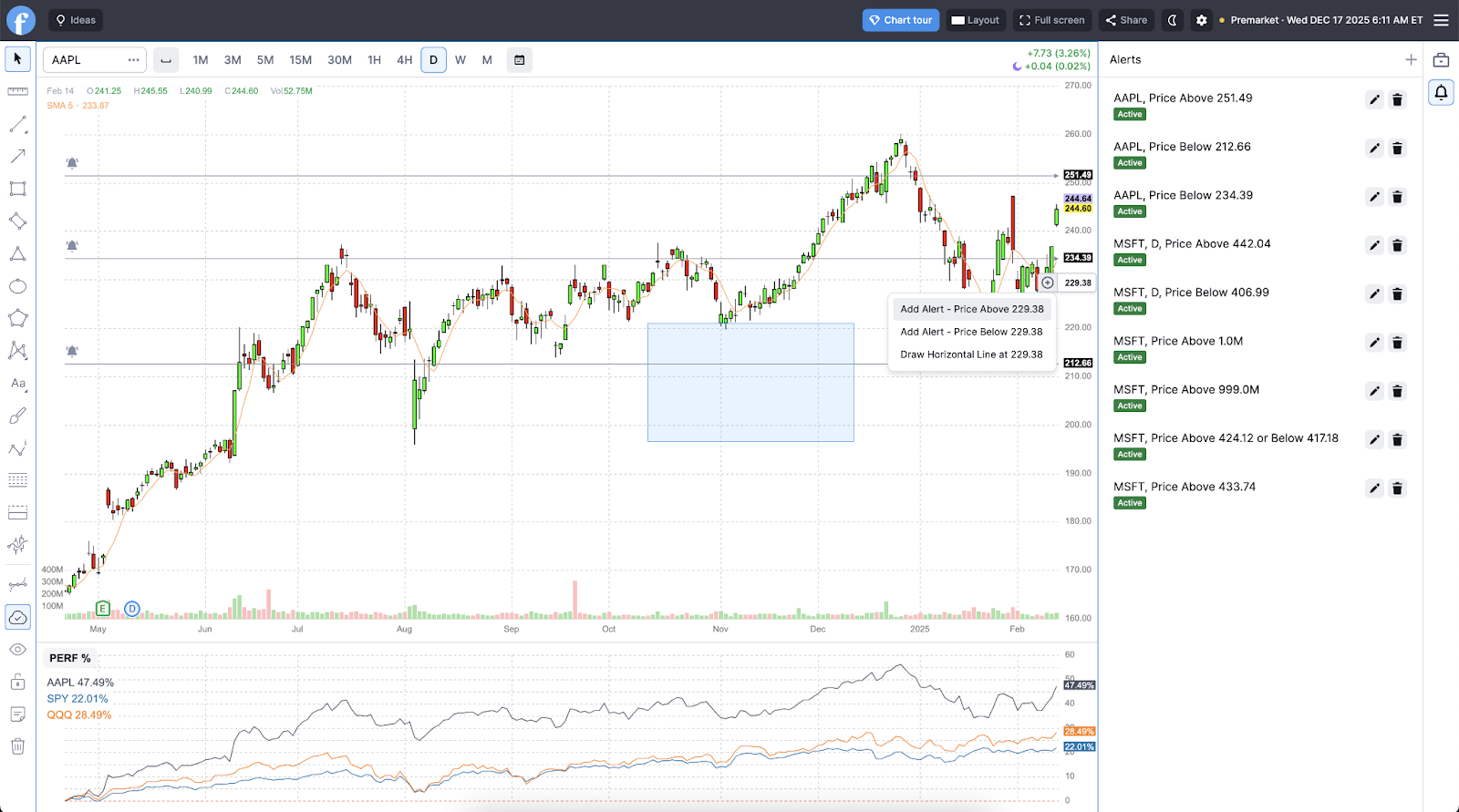The width and height of the screenshot is (1459, 812).
Task: Toggle drawings visibility with the eye icon
Action: point(17,650)
